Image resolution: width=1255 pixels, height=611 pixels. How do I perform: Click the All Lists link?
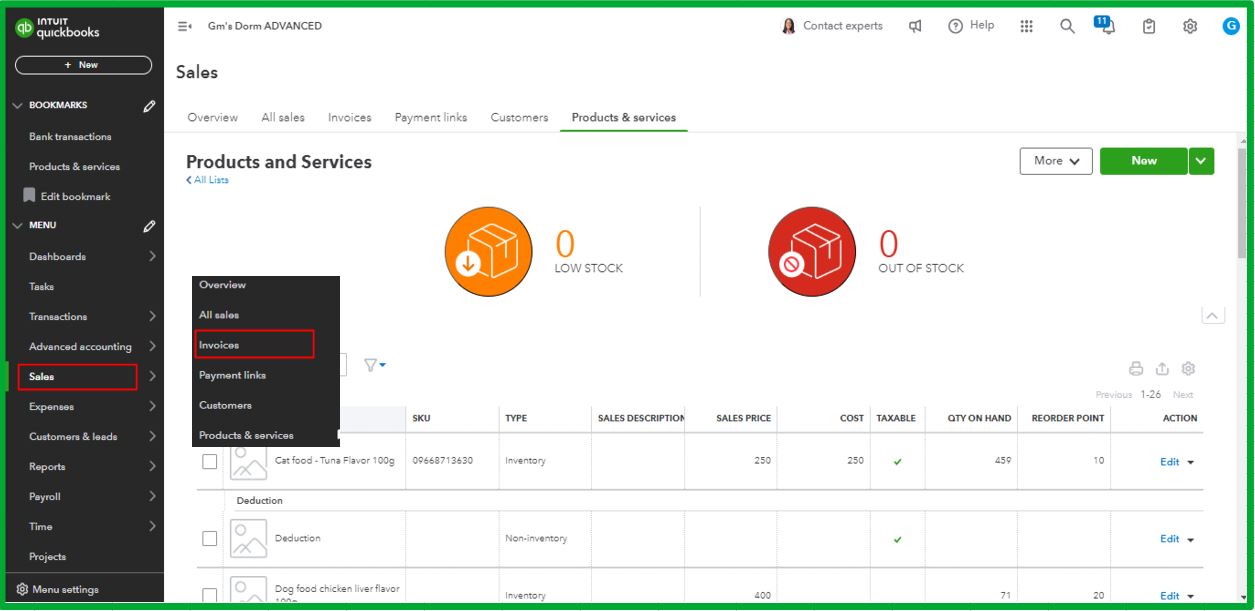(208, 180)
